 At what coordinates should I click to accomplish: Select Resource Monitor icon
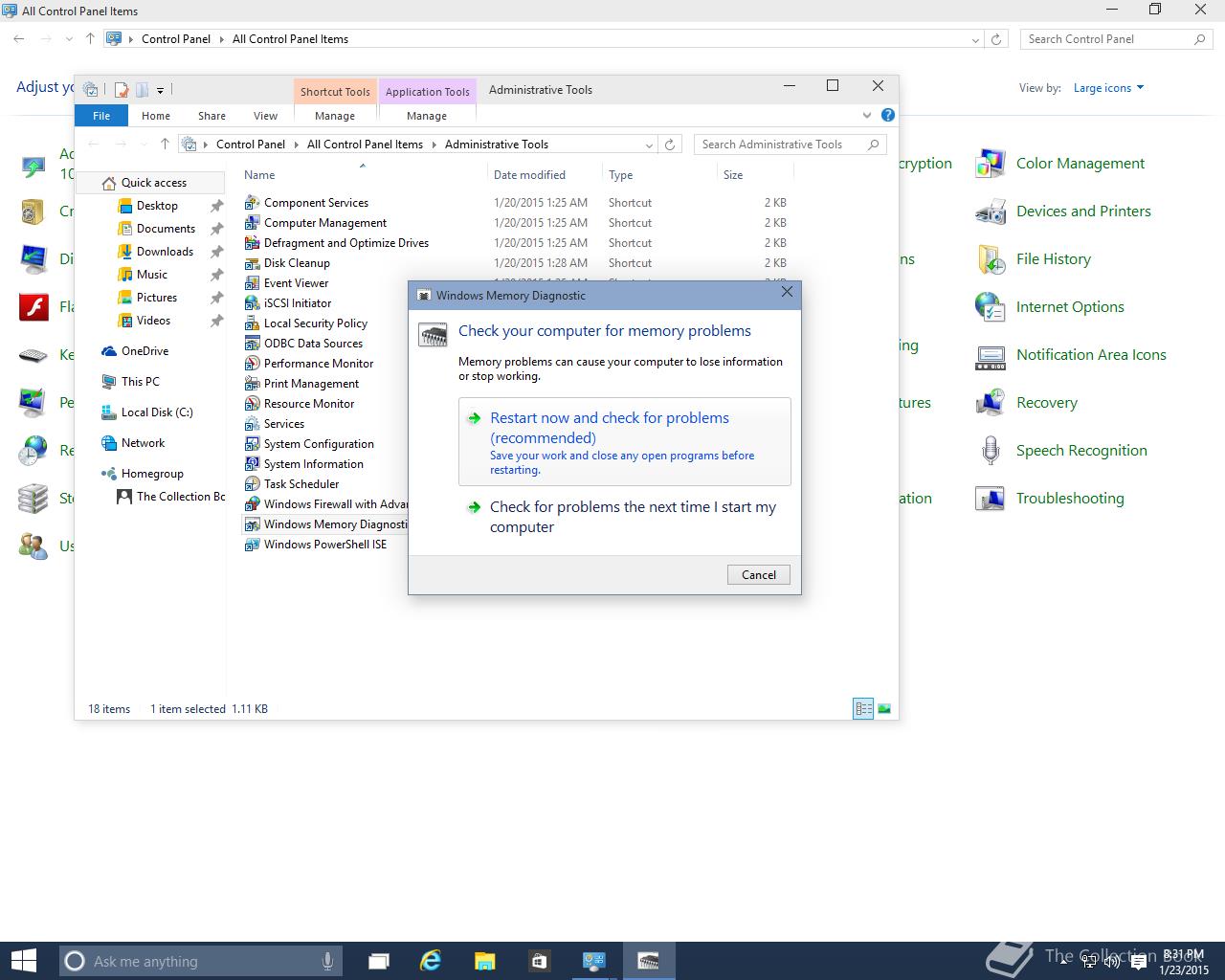252,404
